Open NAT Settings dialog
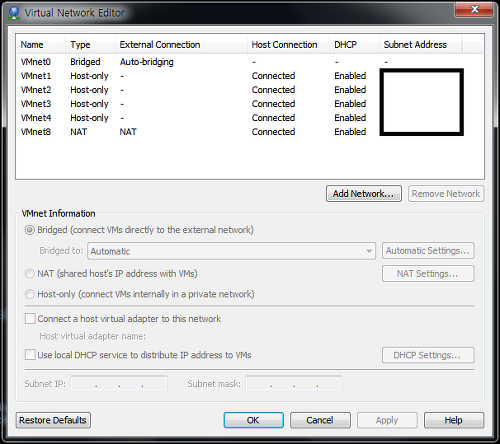Viewport: 500px width, 444px height. tap(428, 274)
